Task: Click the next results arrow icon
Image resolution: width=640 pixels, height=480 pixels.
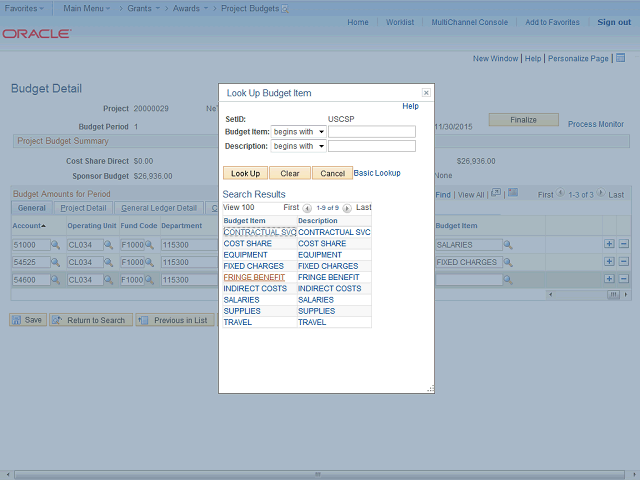Action: click(347, 208)
